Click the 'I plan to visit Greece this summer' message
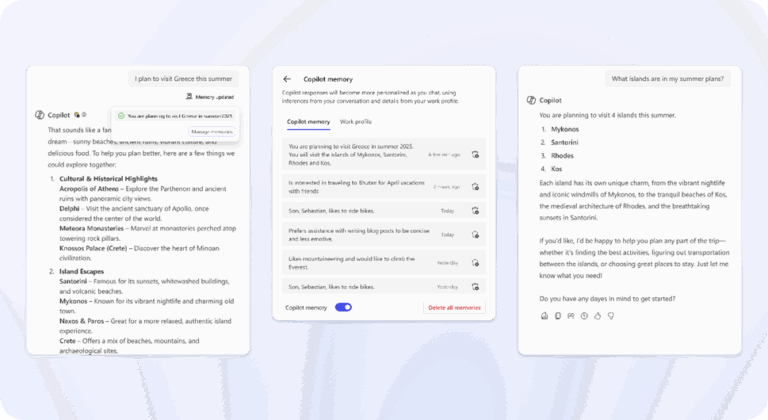768x420 pixels. (184, 79)
